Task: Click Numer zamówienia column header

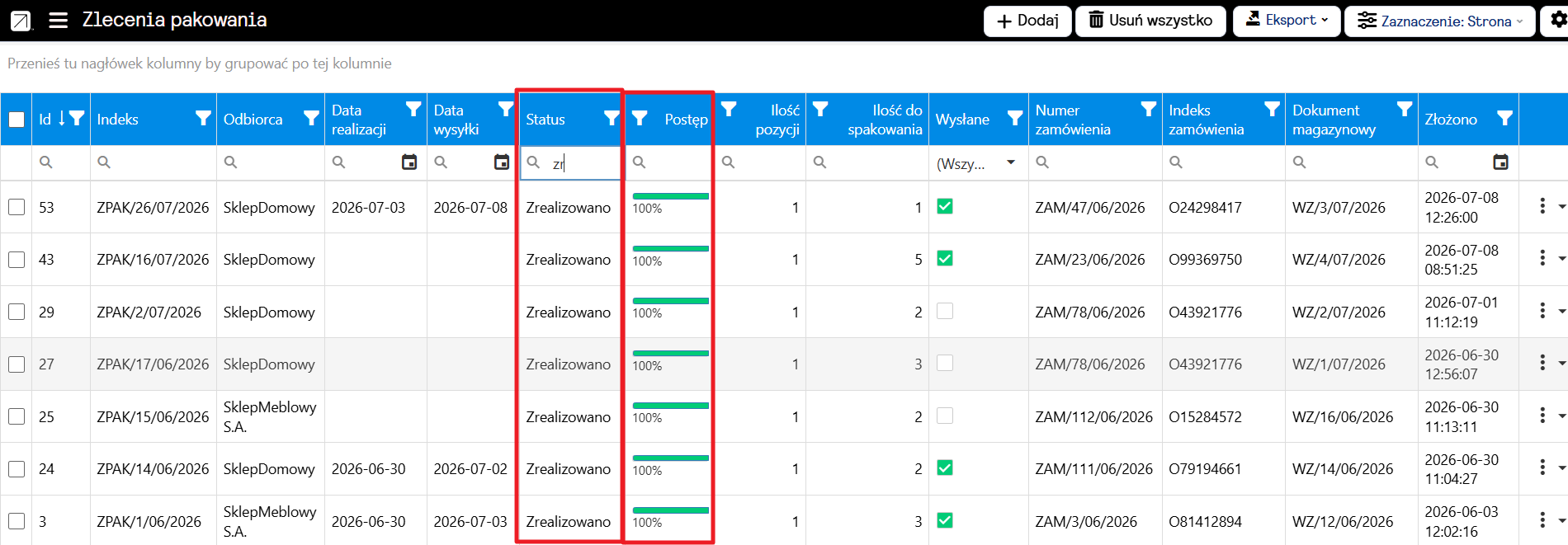Action: (x=1073, y=120)
